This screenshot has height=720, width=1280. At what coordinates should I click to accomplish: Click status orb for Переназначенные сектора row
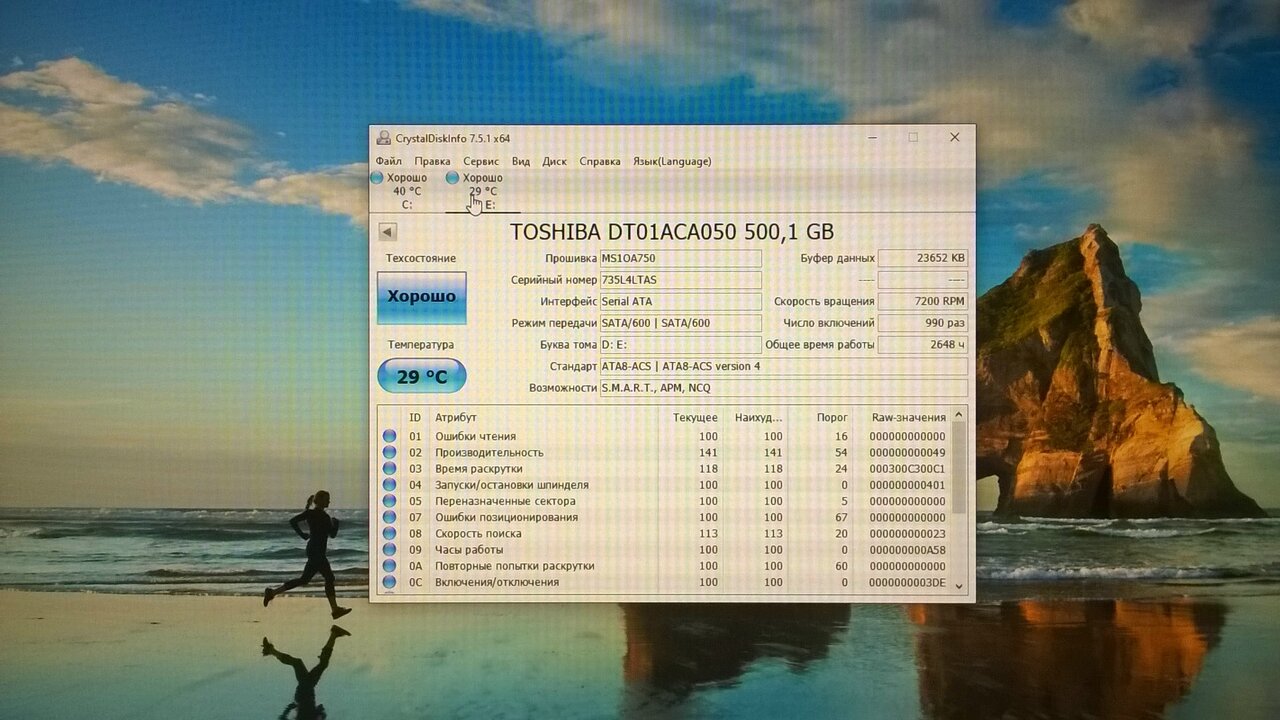(389, 501)
